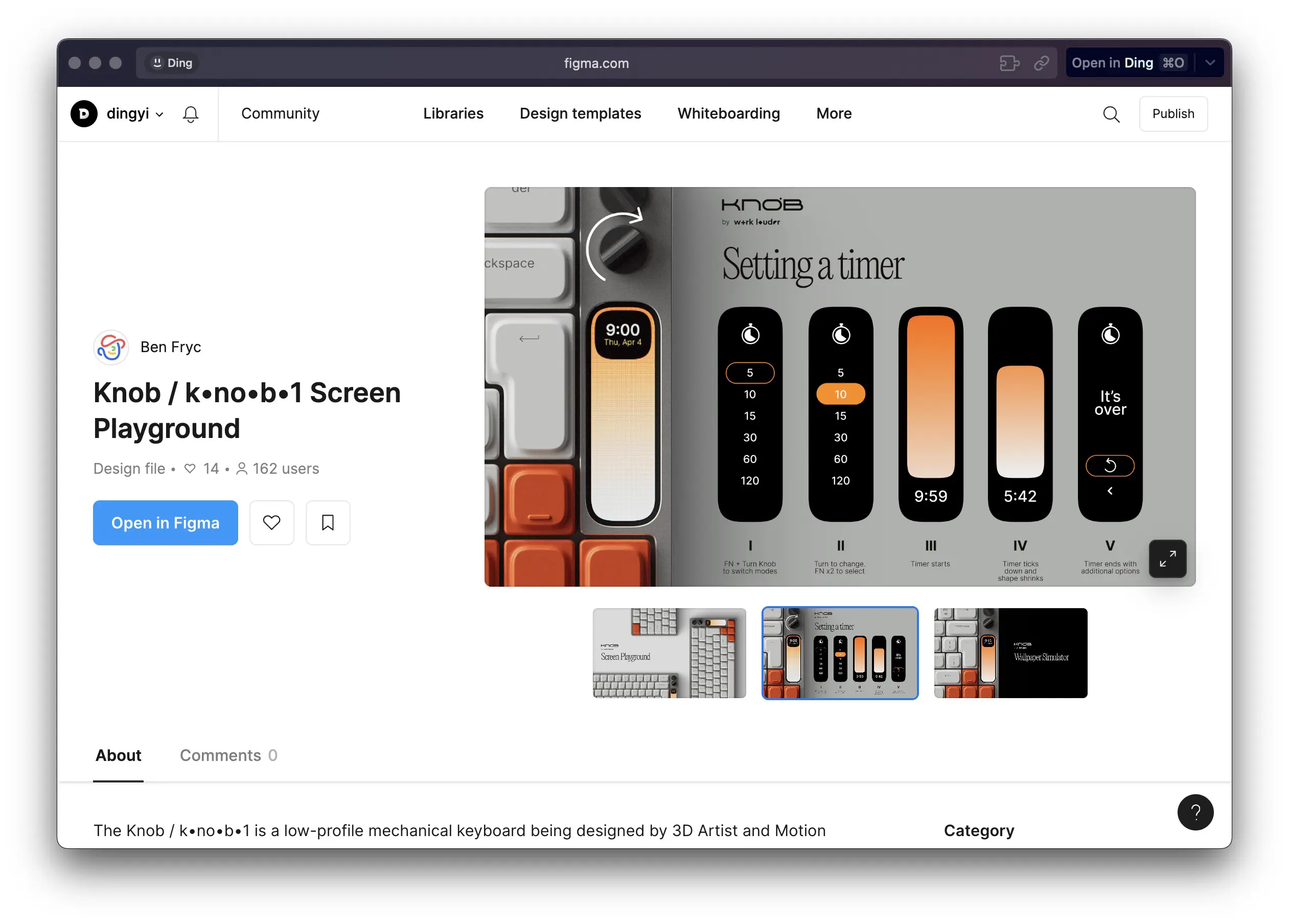
Task: Click the notifications bell icon
Action: pos(190,113)
